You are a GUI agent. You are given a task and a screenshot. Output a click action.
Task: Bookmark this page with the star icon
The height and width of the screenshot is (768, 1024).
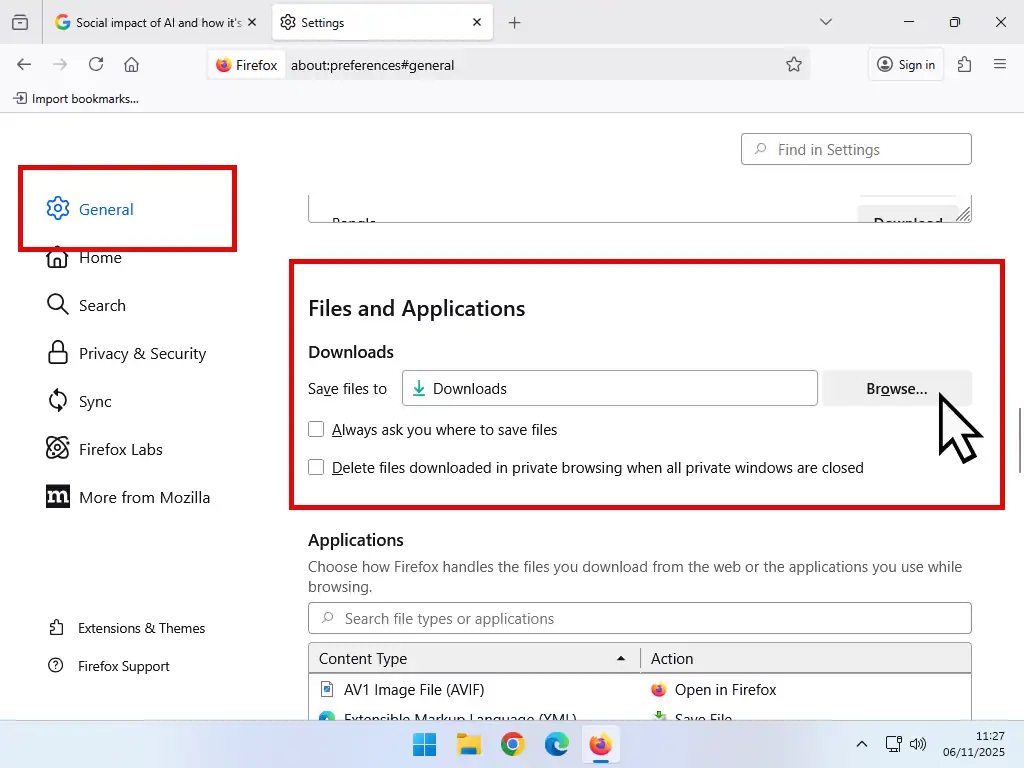pyautogui.click(x=794, y=64)
